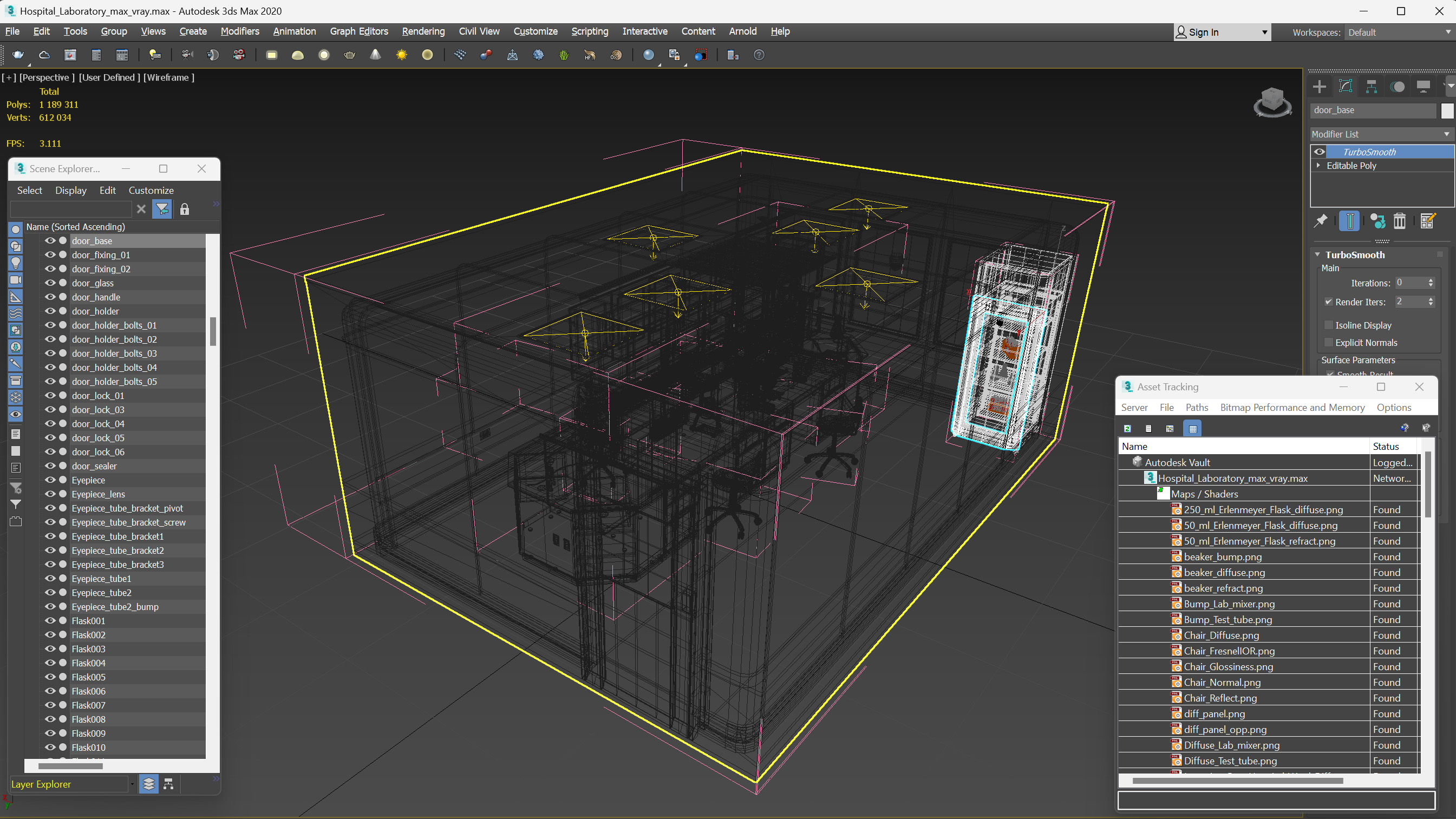Click the HF hair toolbar icon
This screenshot has width=1456, height=819.
coord(590,55)
